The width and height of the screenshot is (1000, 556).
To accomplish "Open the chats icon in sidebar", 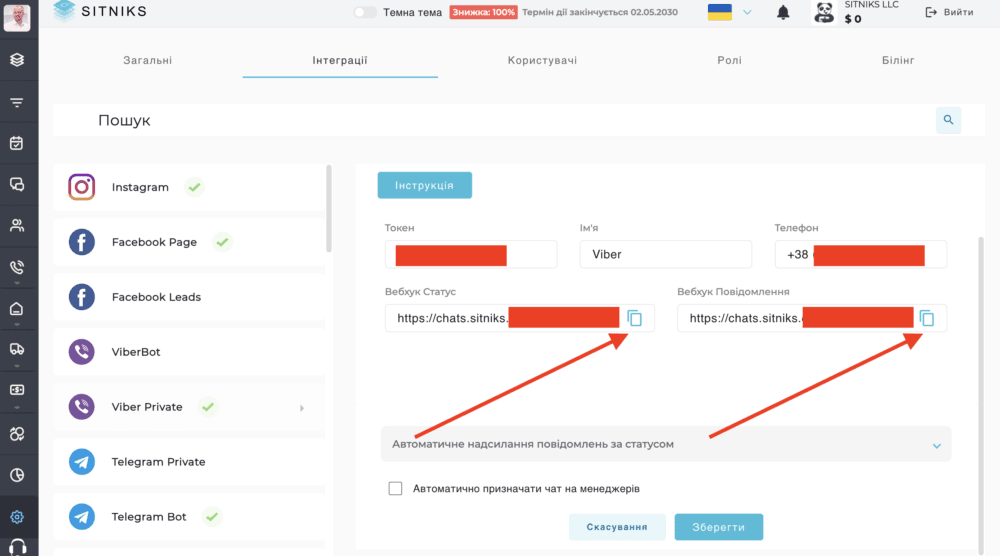I will (x=17, y=184).
